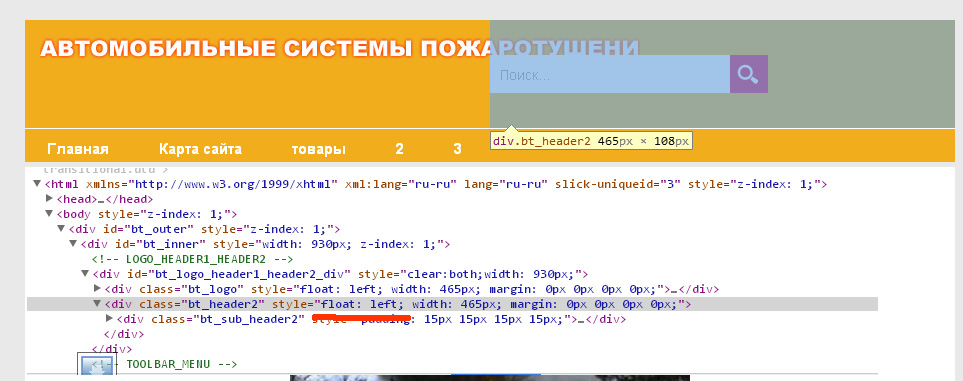This screenshot has height=381, width=963.
Task: Open the Главная menu item
Action: (x=78, y=149)
